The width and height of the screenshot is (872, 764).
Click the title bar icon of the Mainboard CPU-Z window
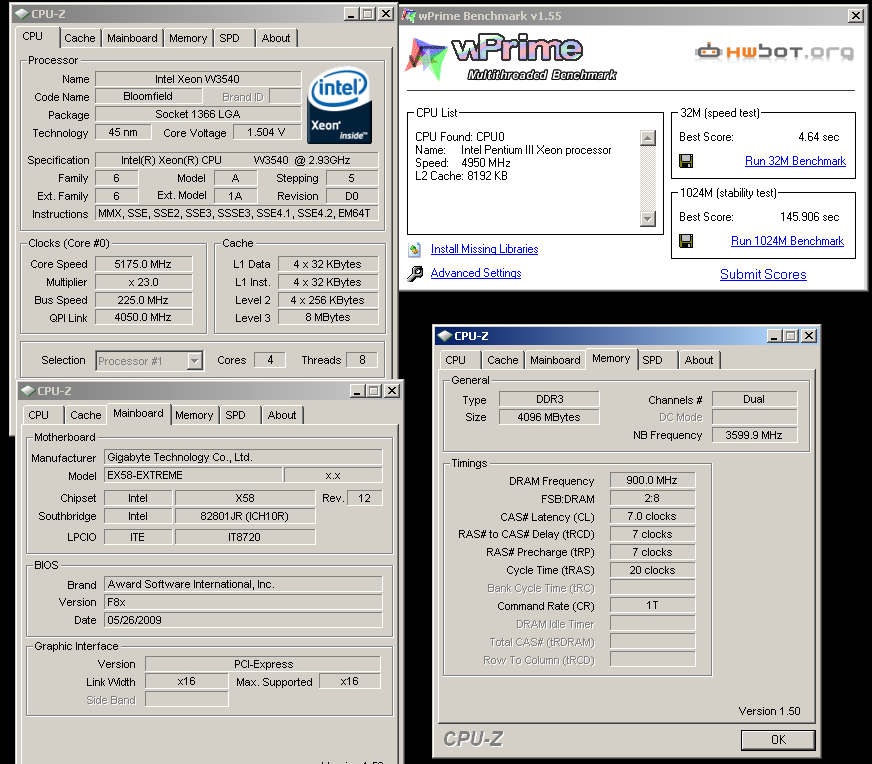pos(27,391)
